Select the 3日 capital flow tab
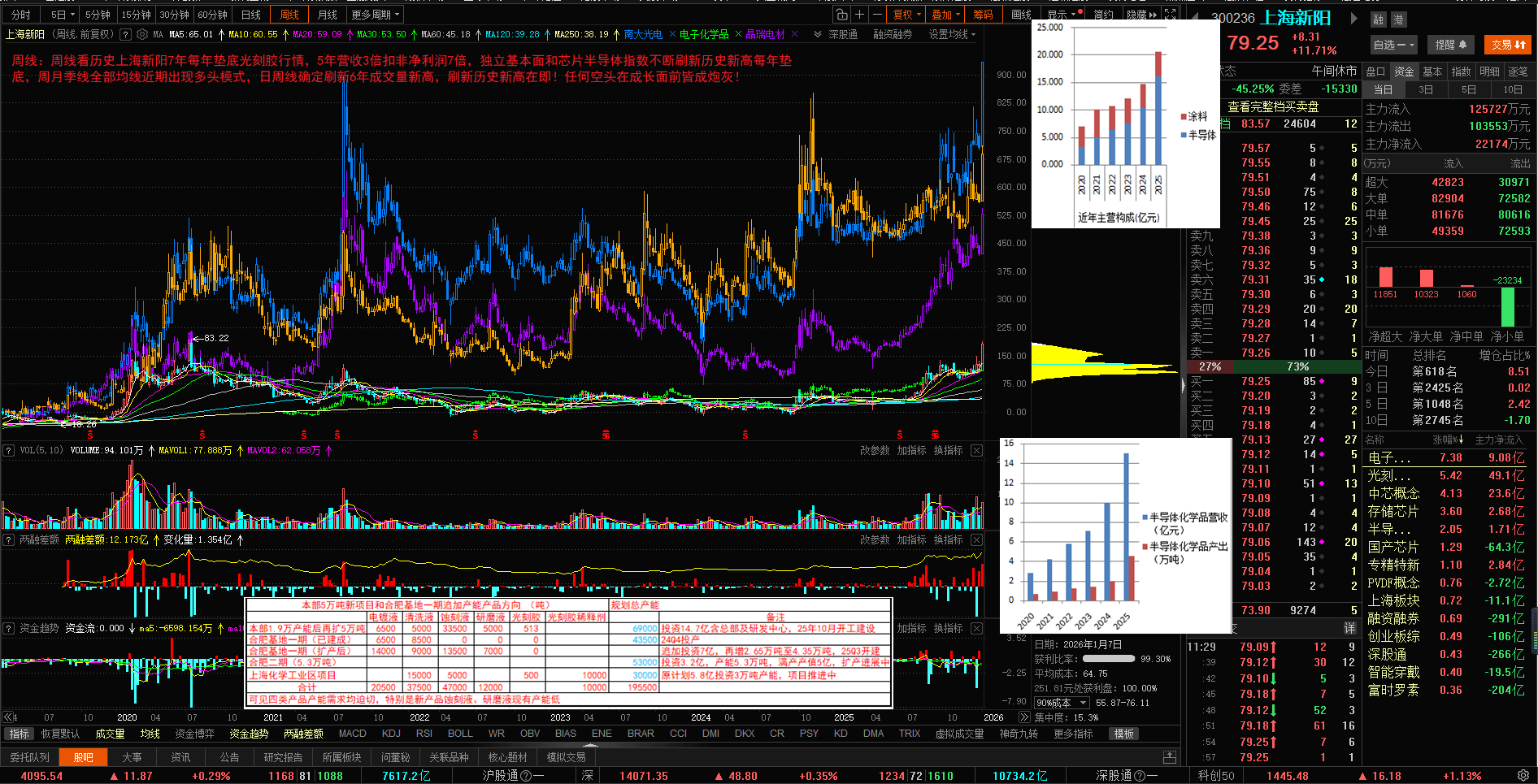1538x784 pixels. [x=1426, y=89]
